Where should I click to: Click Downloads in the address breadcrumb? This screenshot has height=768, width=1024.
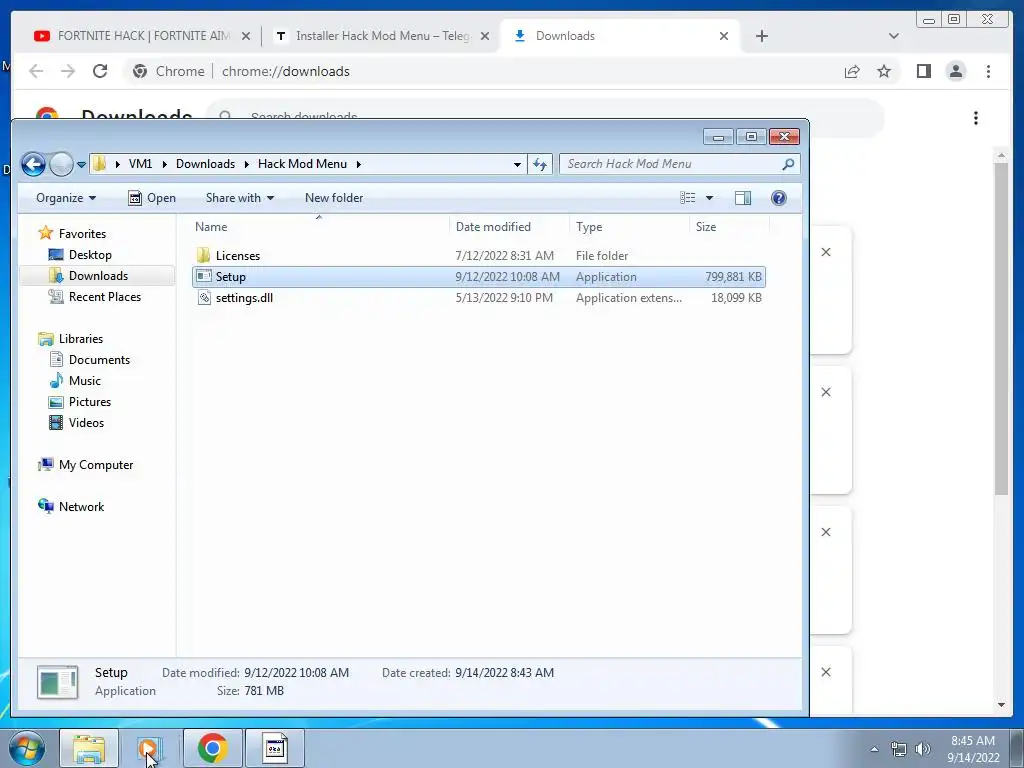205,164
